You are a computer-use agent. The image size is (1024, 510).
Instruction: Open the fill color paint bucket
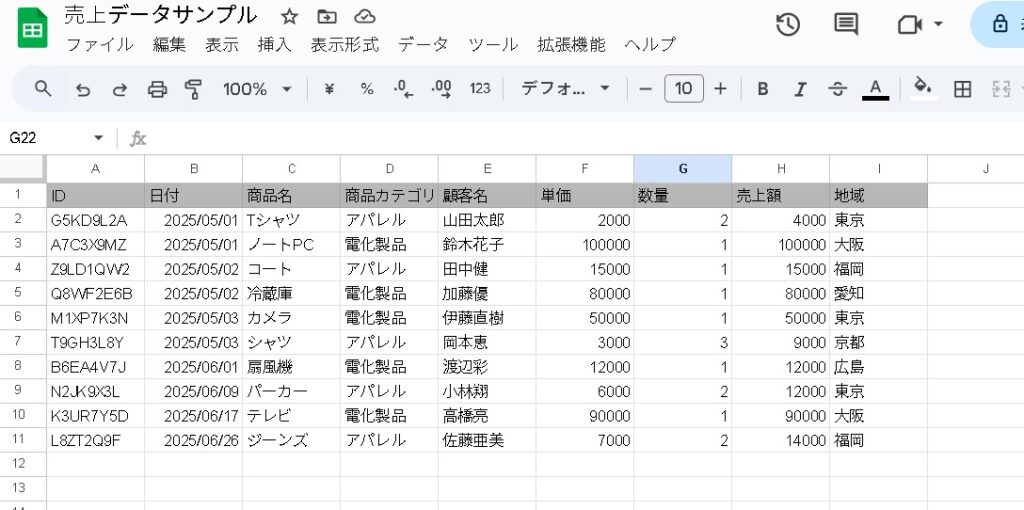pos(923,87)
